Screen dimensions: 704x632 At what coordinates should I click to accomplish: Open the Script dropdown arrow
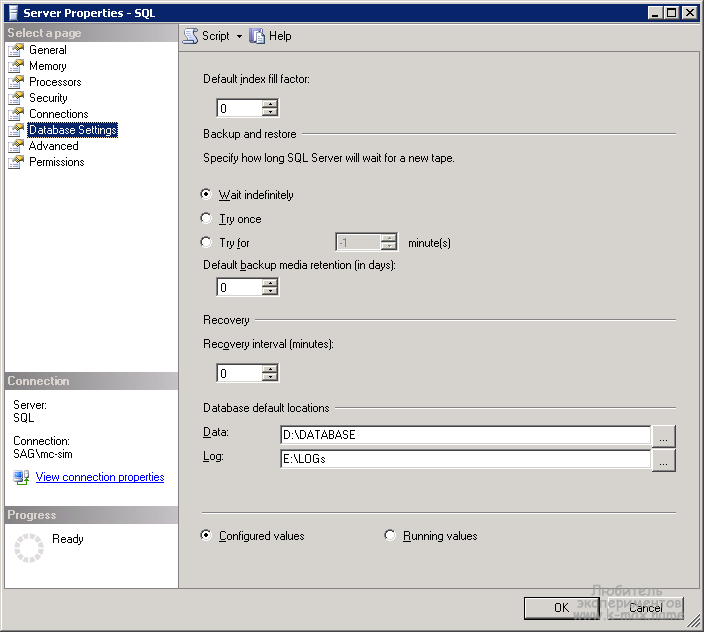tap(239, 36)
